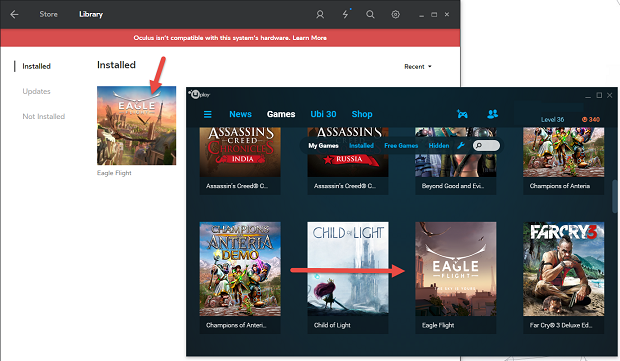Viewport: 620px width, 361px height.
Task: Open Eagle Flight thumbnail in Oculus library
Action: tap(136, 125)
